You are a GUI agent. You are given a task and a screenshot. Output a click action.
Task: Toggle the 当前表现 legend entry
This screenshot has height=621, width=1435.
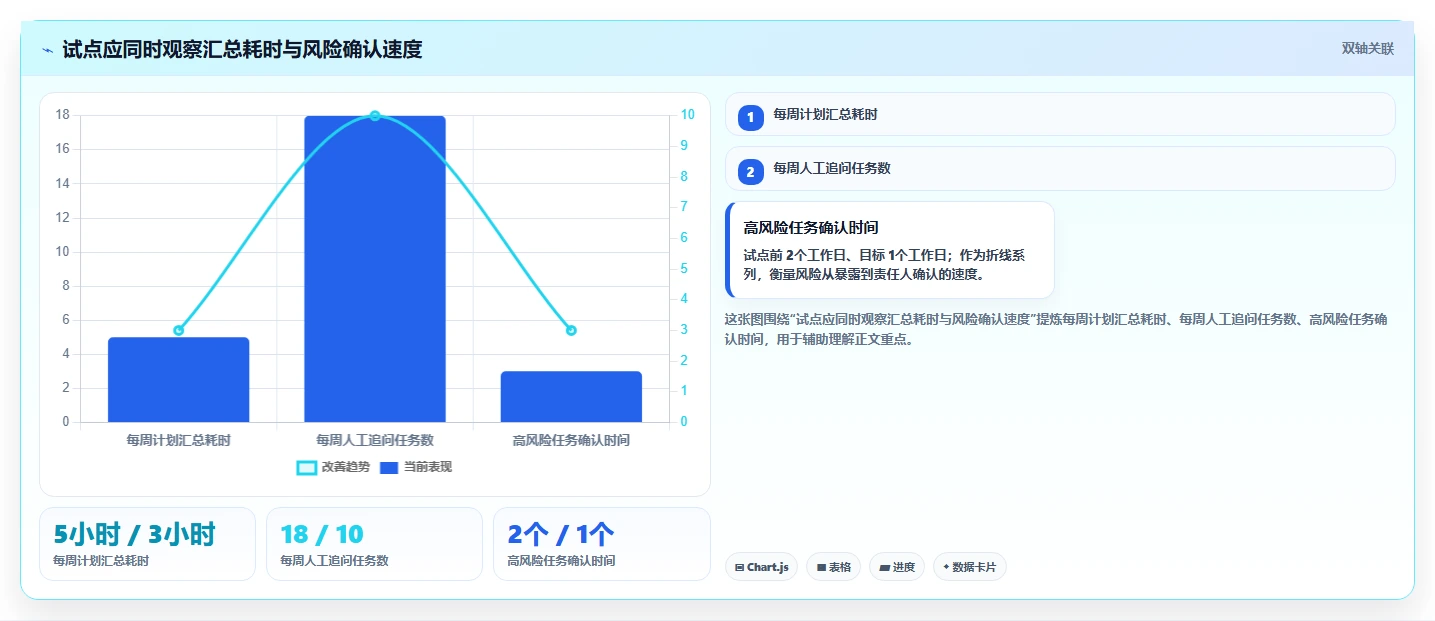(x=416, y=467)
